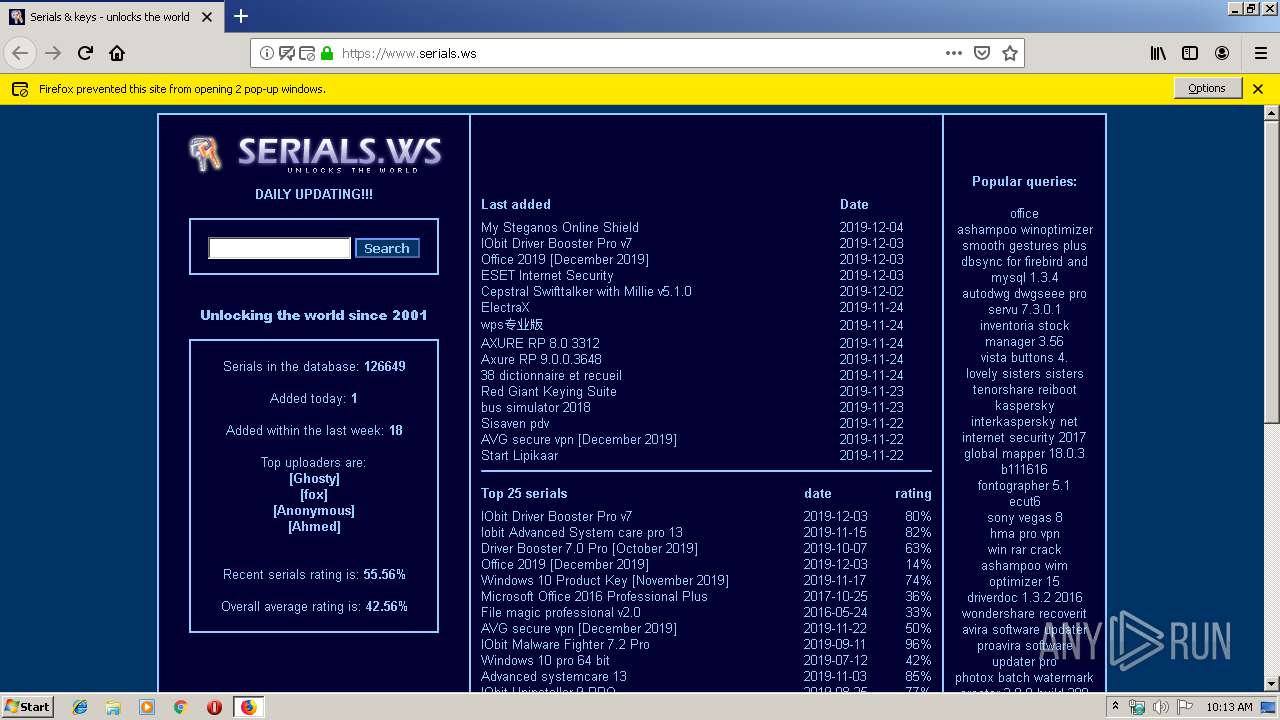This screenshot has width=1280, height=720.
Task: Focus the serial search input field
Action: pos(279,248)
